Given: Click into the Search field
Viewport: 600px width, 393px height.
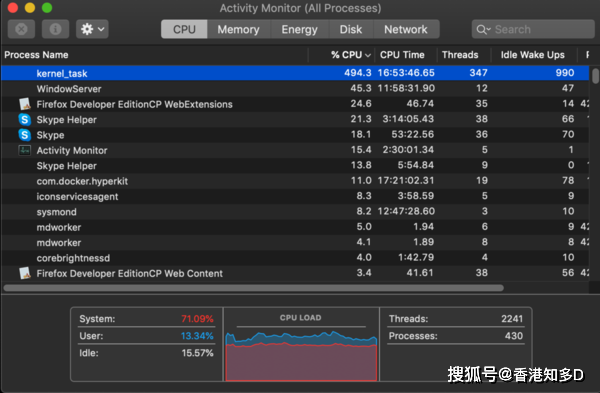Looking at the screenshot, I should coord(533,29).
